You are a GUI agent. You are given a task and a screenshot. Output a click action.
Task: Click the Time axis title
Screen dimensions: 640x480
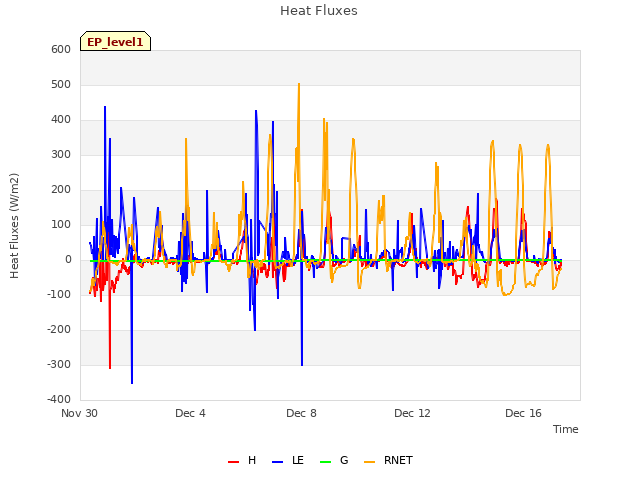[566, 429]
